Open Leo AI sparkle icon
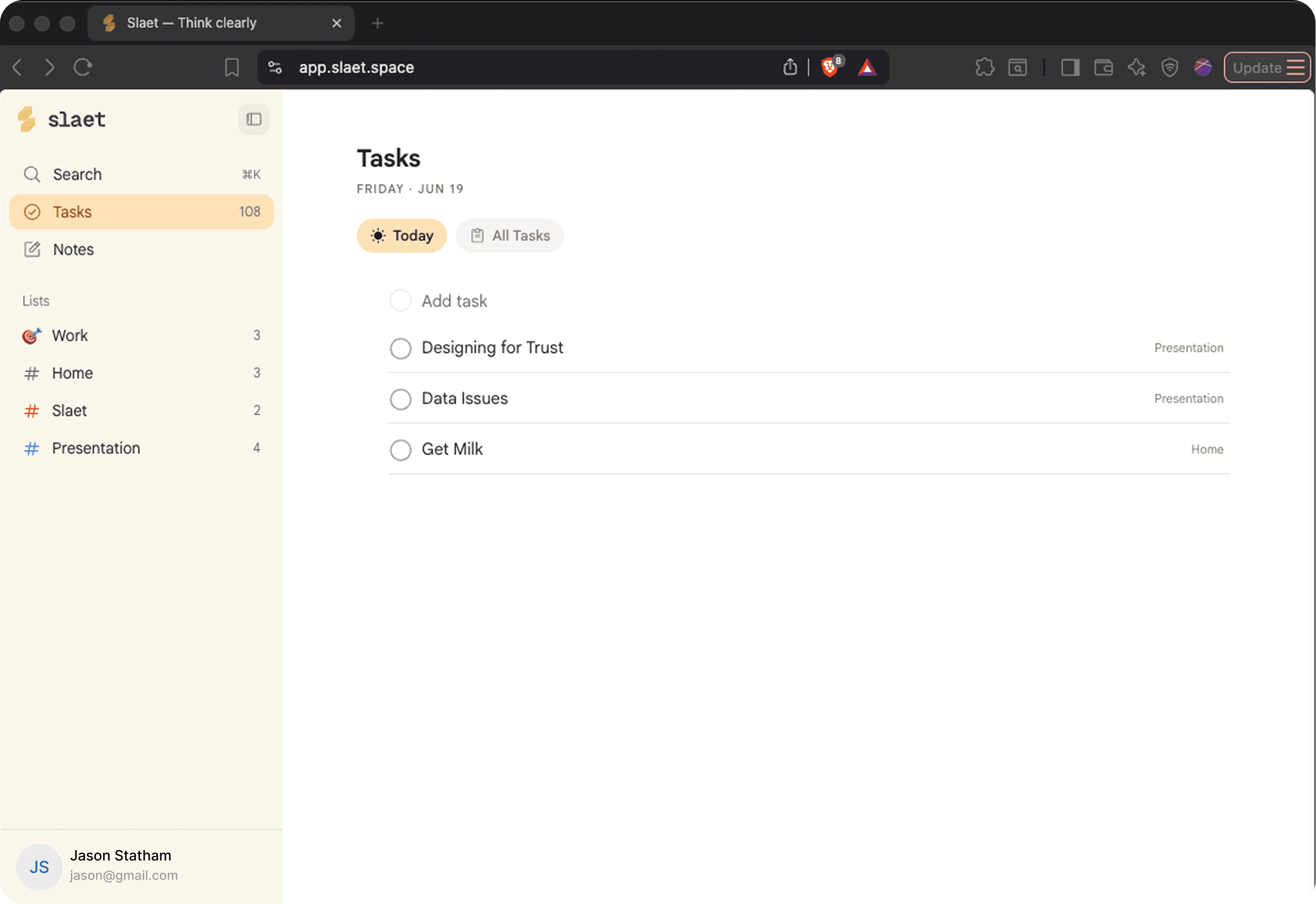Screen dimensions: 1316x904 pos(1136,67)
